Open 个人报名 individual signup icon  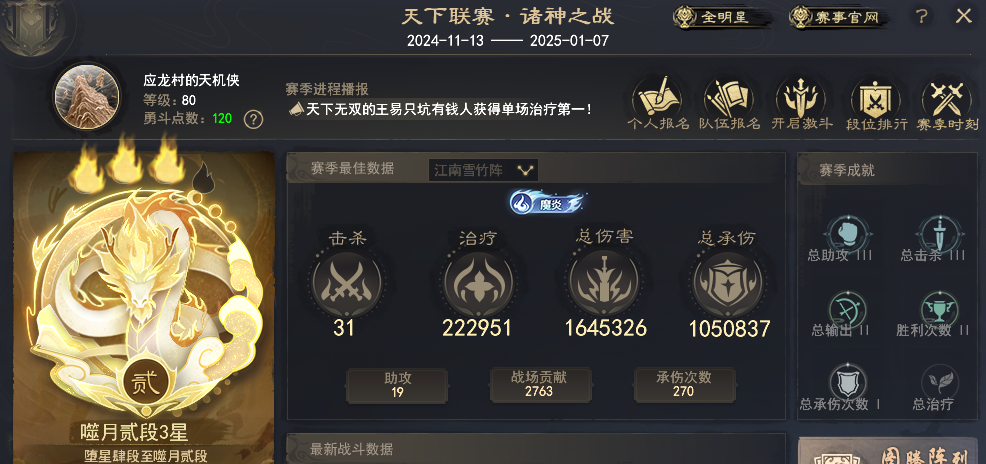coord(658,103)
